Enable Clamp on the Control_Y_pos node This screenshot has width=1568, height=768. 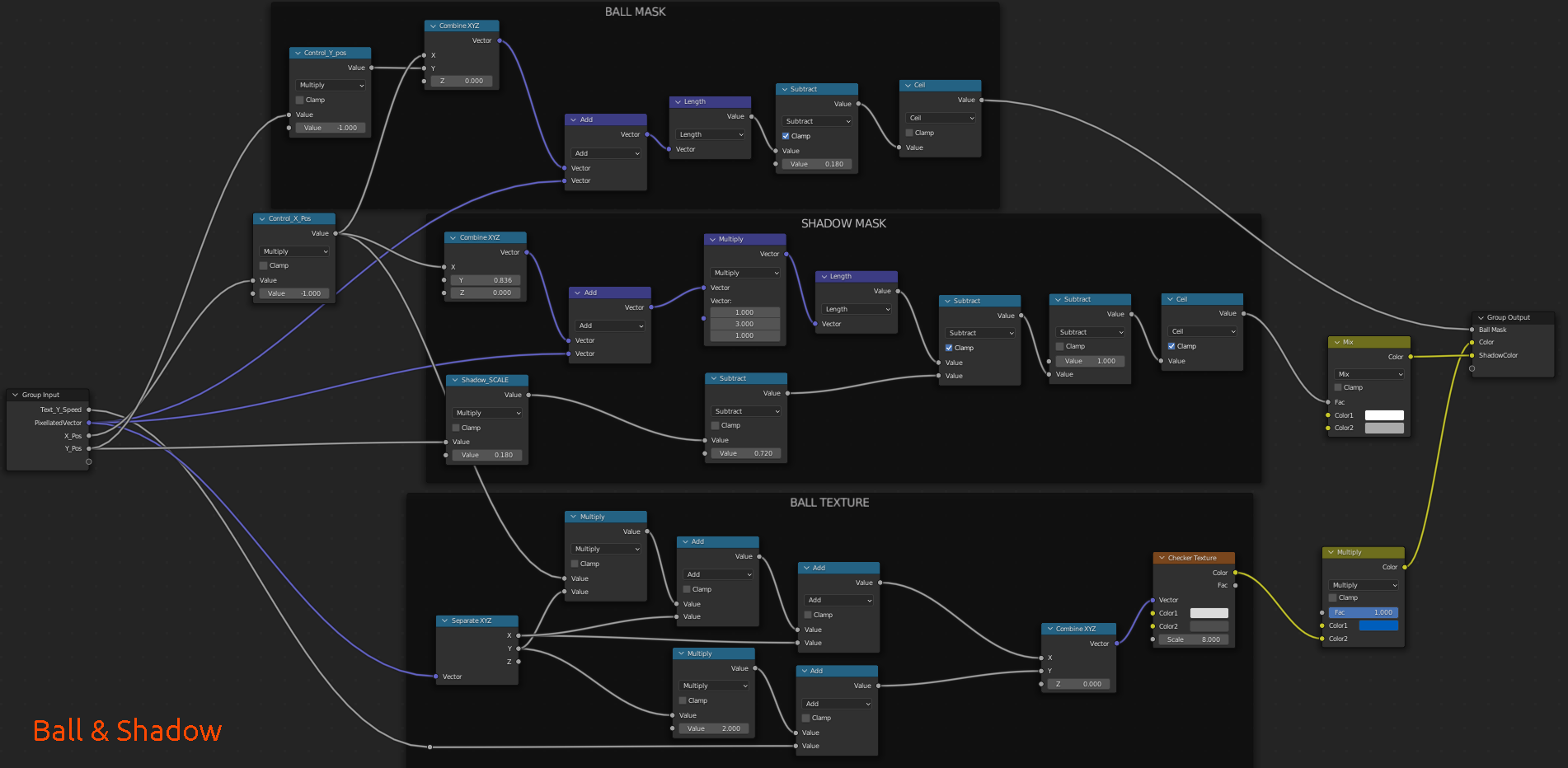pyautogui.click(x=300, y=100)
